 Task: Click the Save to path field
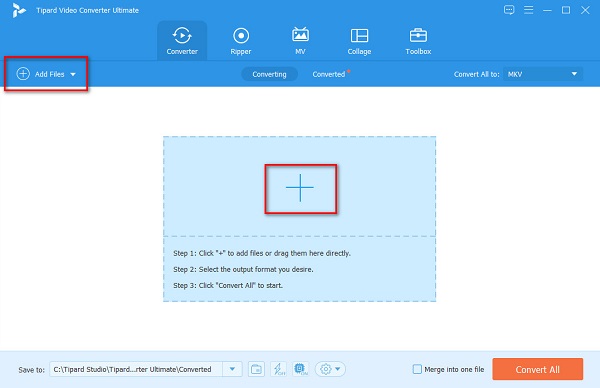coord(136,369)
